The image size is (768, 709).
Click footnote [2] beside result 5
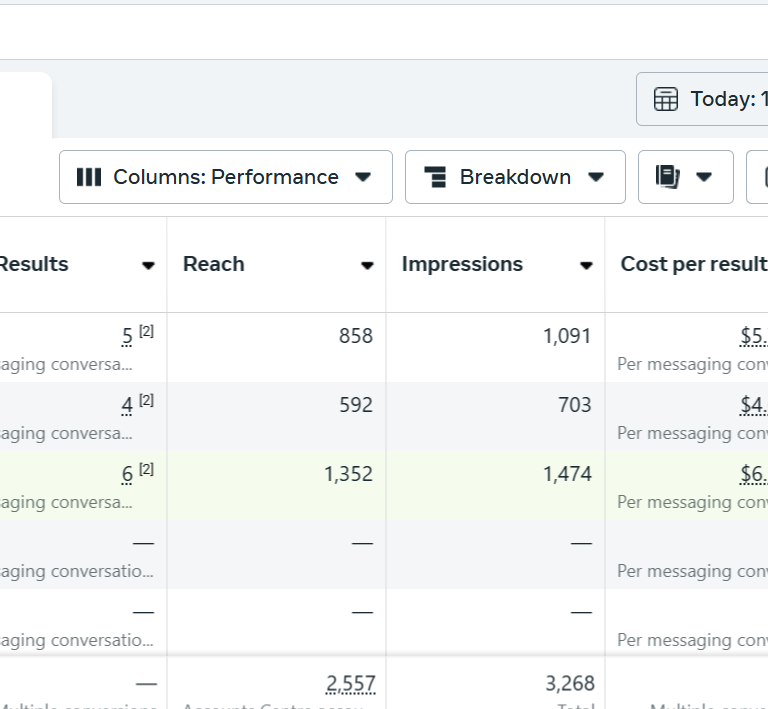pos(146,332)
